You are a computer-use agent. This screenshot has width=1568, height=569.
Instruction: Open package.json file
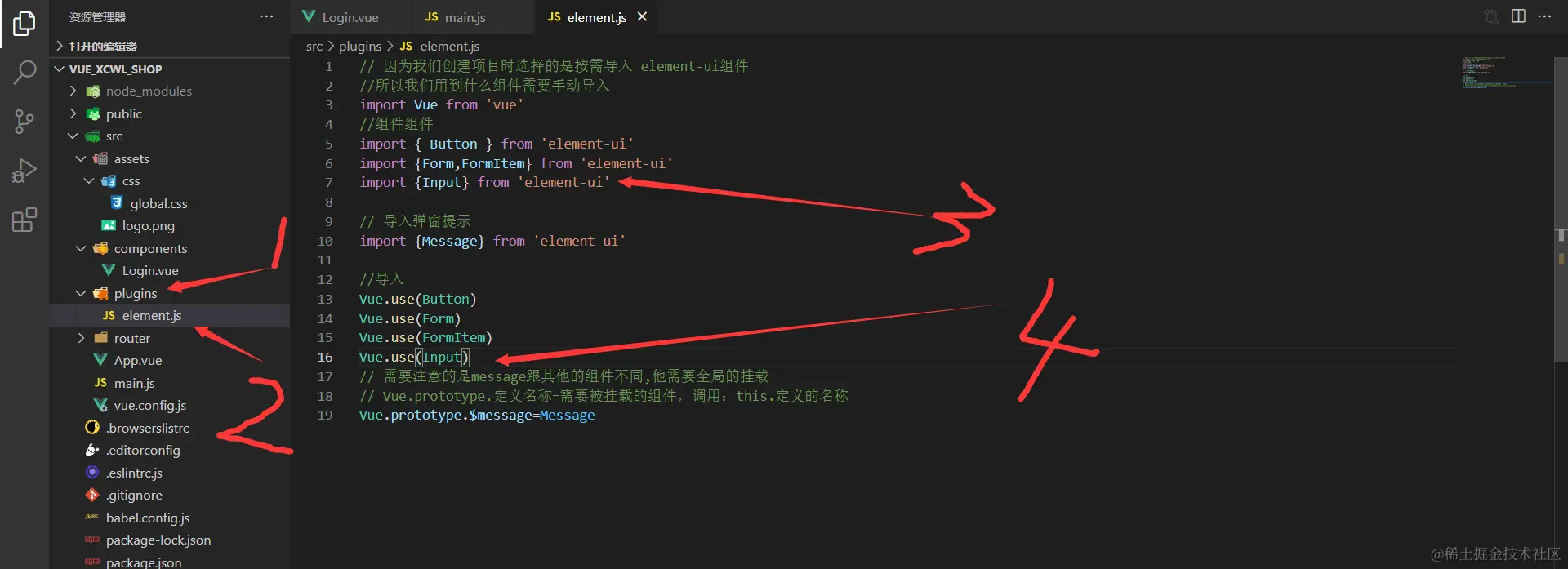click(169, 562)
